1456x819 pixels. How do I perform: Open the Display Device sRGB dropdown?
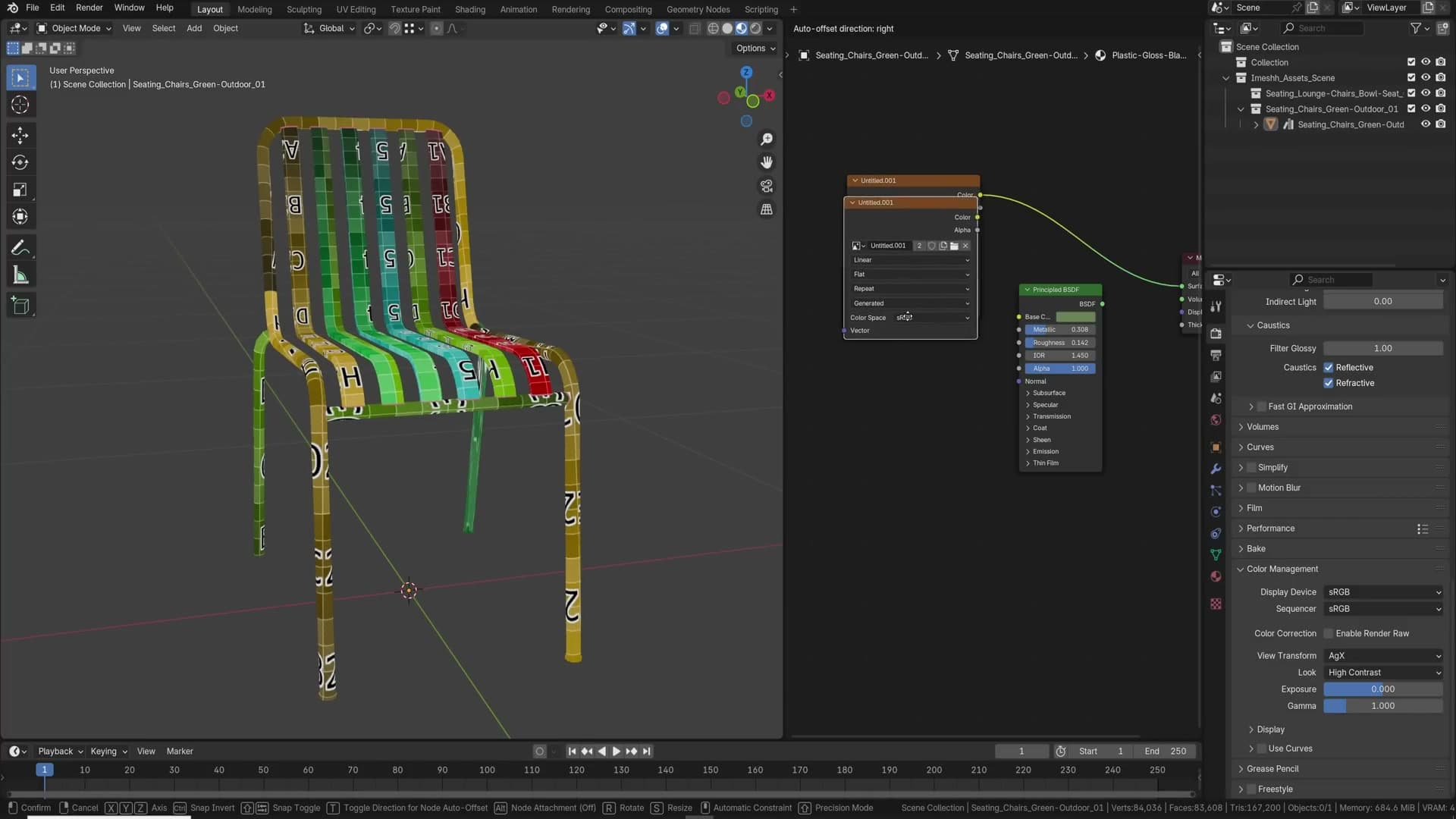click(1384, 592)
